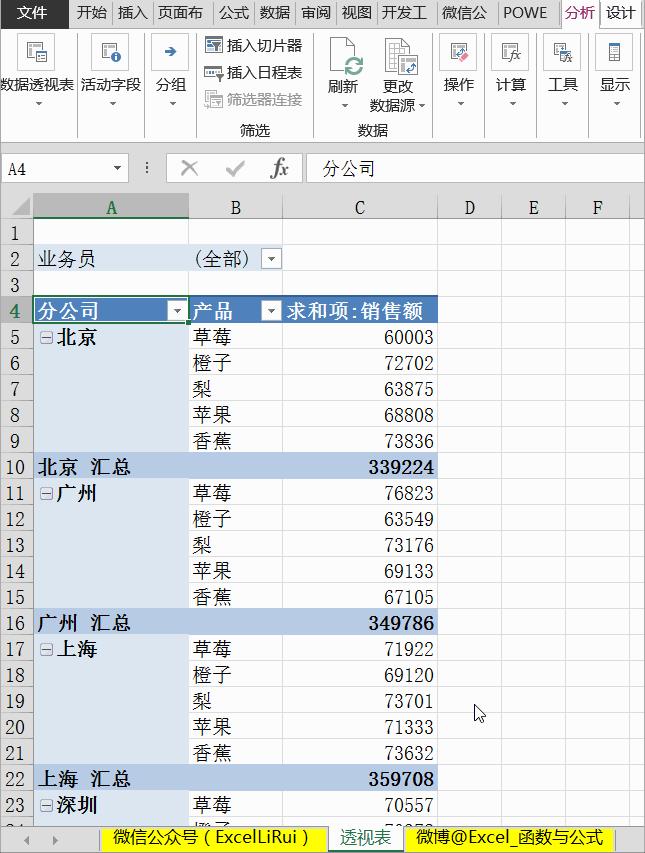This screenshot has height=853, width=645.
Task: Select the cell with value 76823
Action: click(359, 493)
